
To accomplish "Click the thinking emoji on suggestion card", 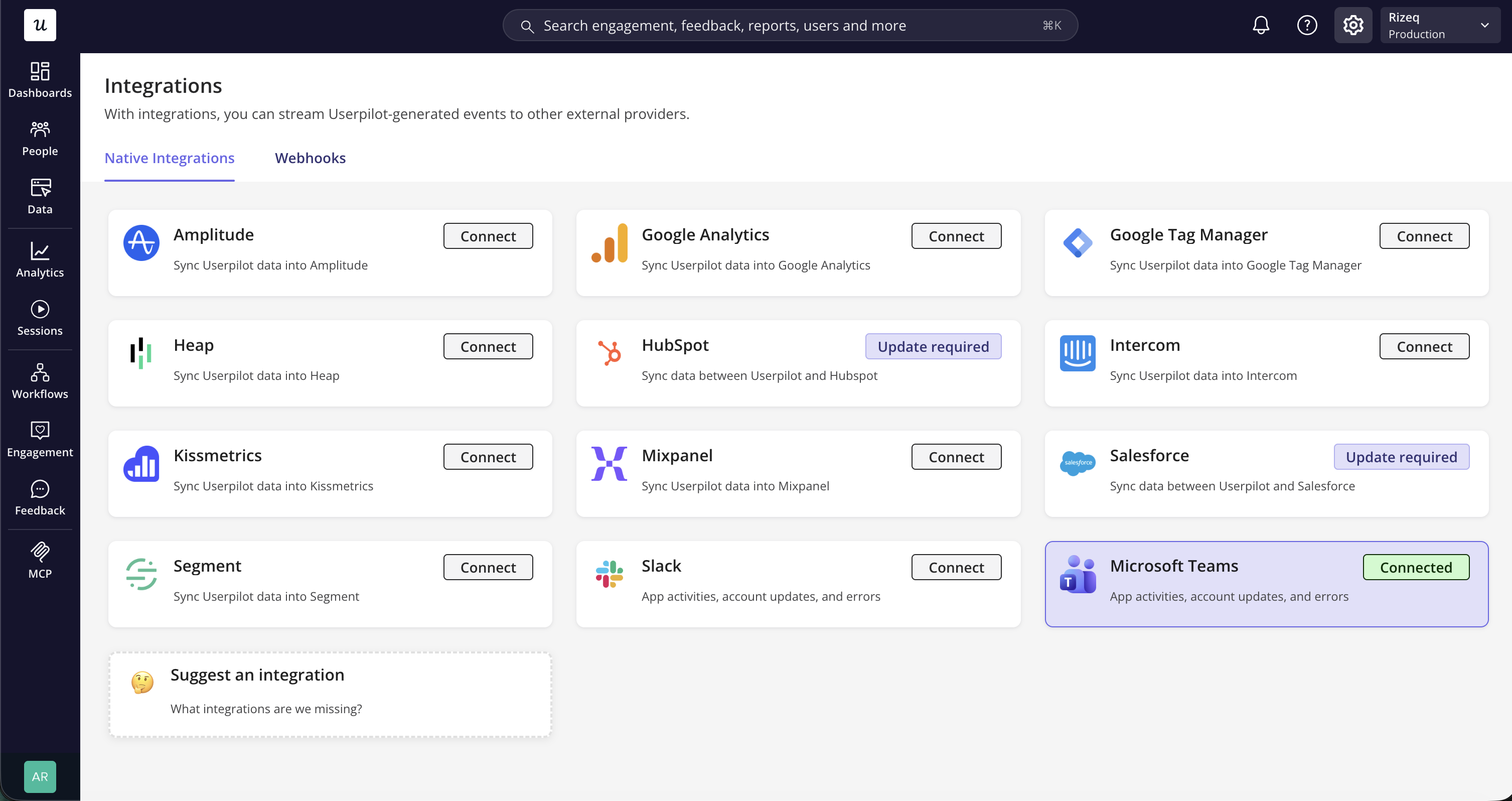I will [142, 683].
